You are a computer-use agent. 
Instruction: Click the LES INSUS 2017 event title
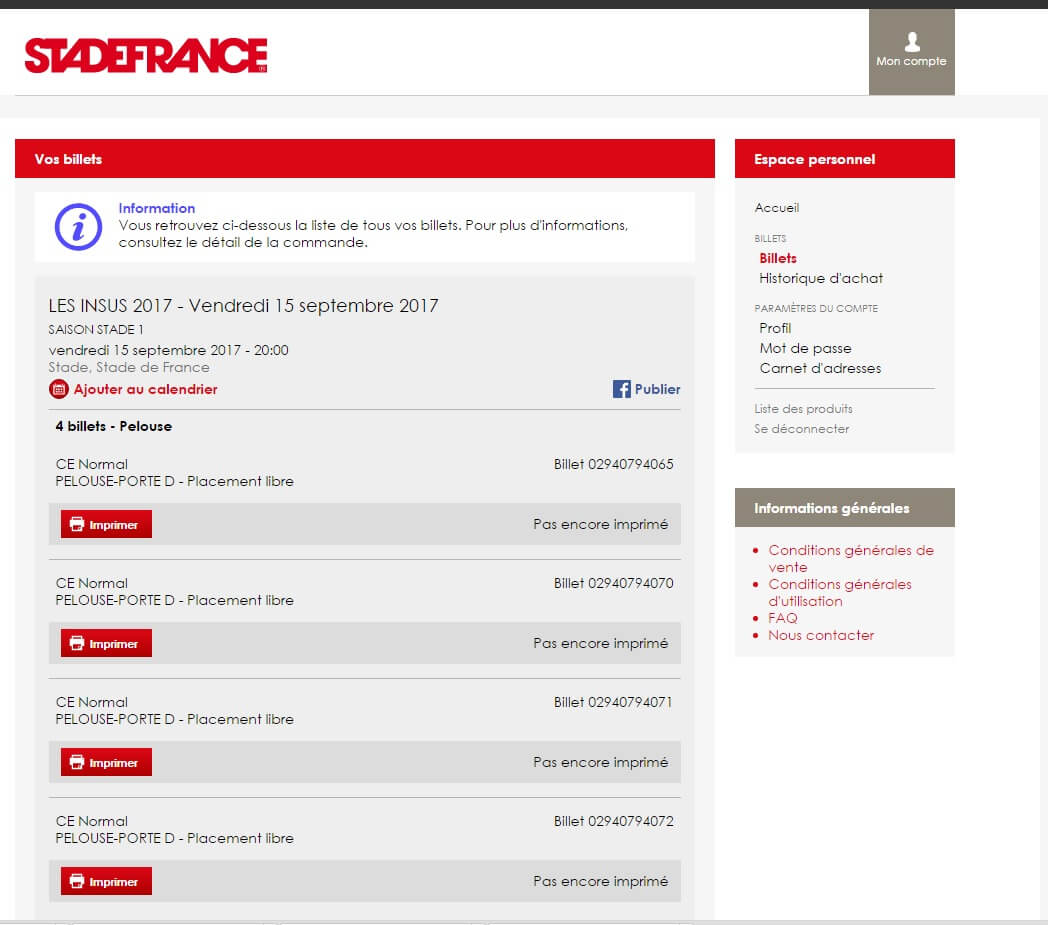click(243, 305)
